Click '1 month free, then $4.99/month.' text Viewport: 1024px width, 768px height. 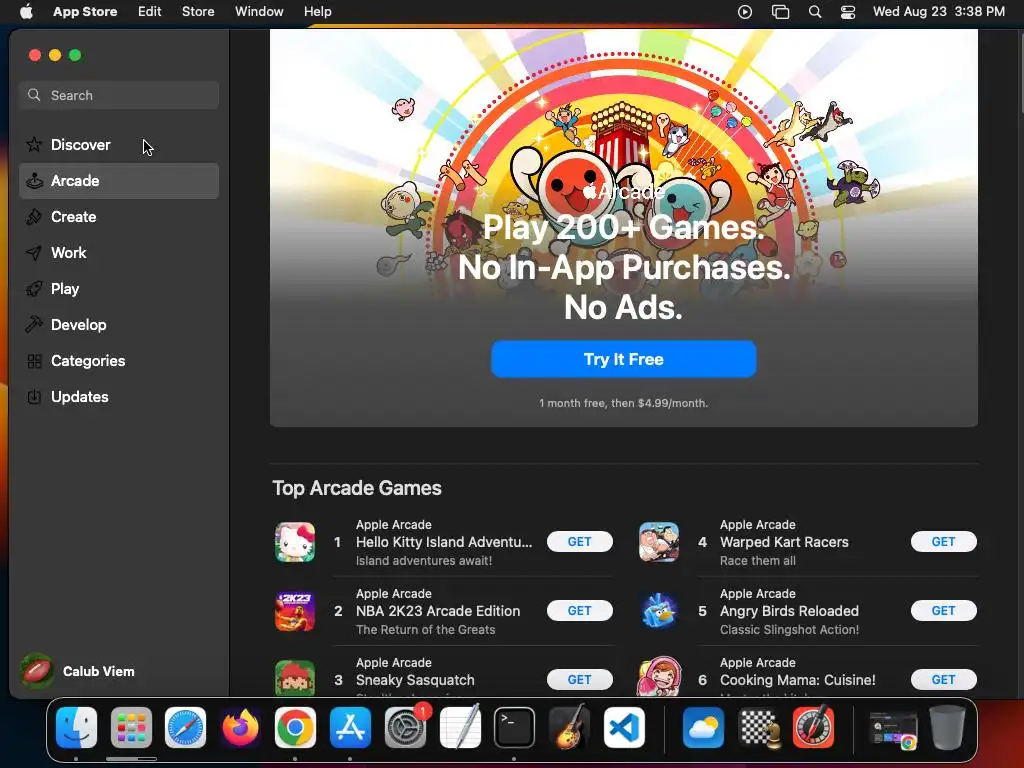(x=624, y=403)
